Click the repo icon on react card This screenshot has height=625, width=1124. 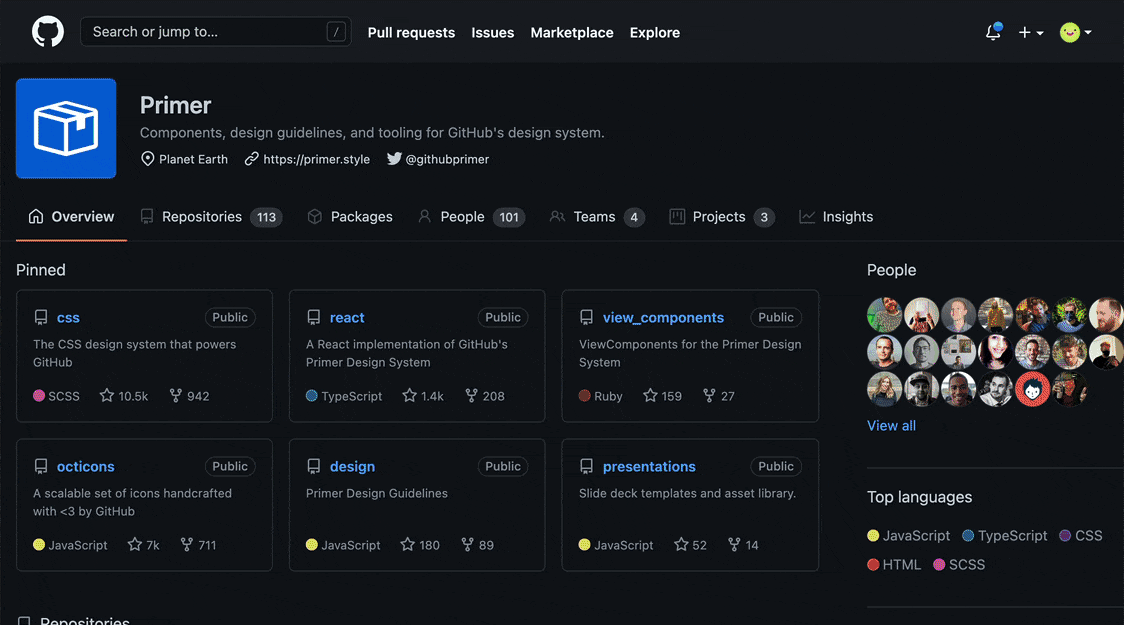313,318
